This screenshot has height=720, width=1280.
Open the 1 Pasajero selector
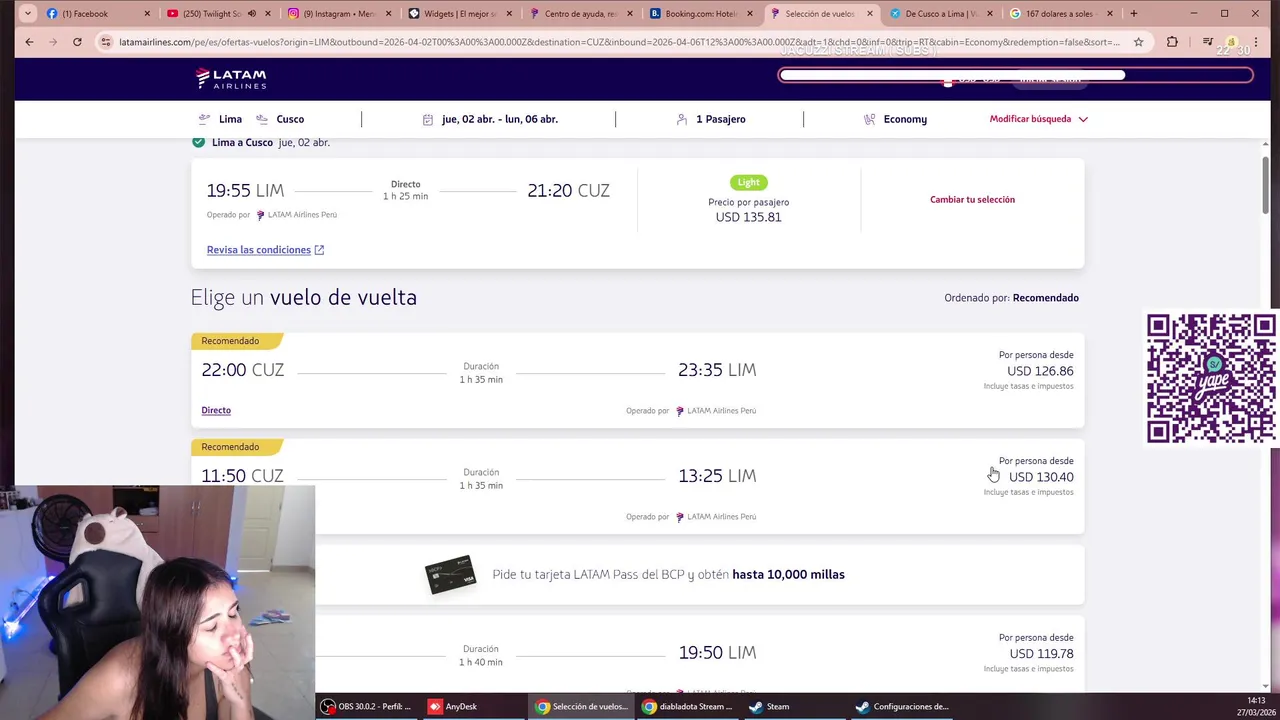[721, 119]
